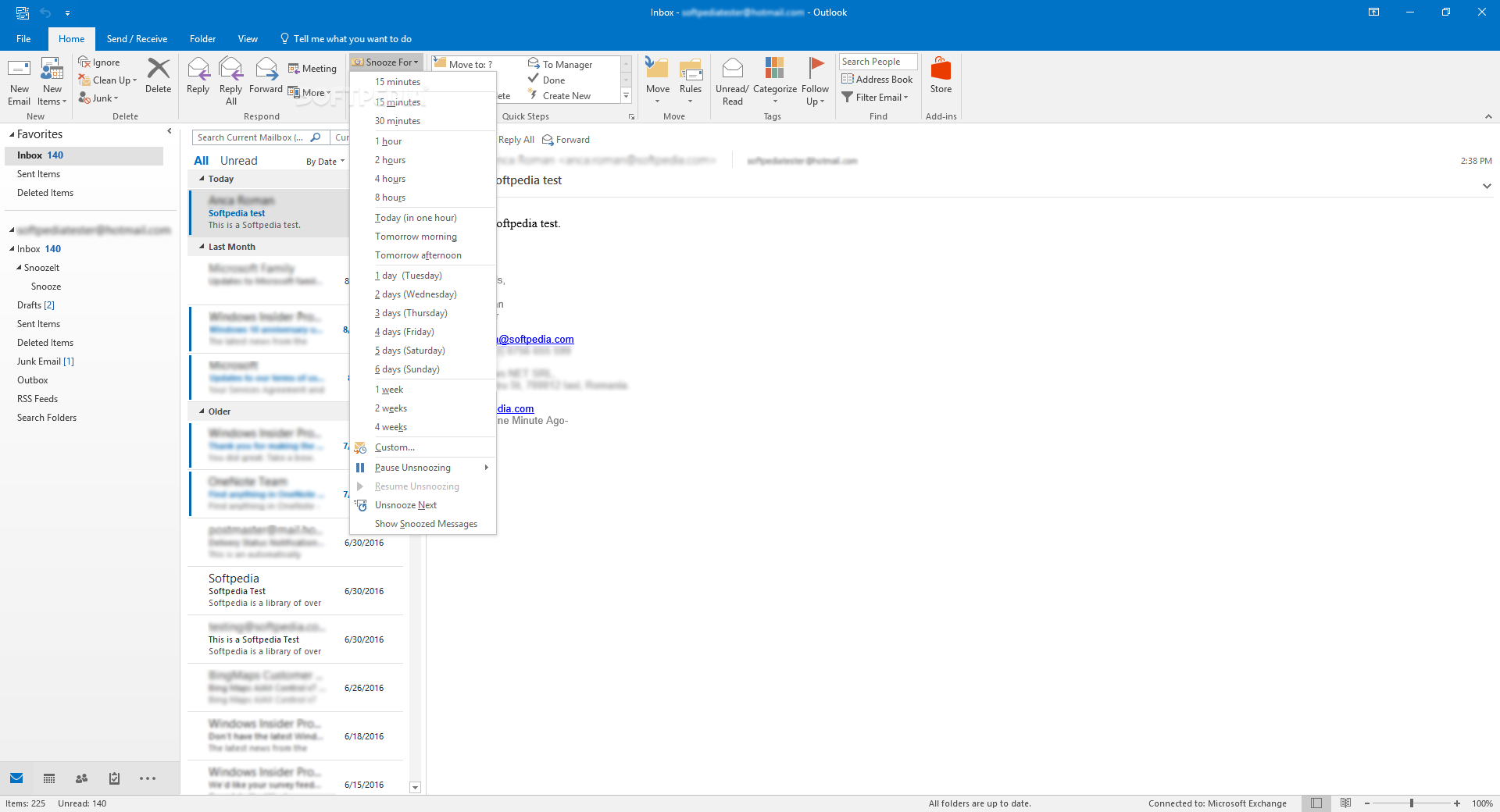Collapse the ribbon with the arrow
The height and width of the screenshot is (812, 1500).
(x=1487, y=116)
